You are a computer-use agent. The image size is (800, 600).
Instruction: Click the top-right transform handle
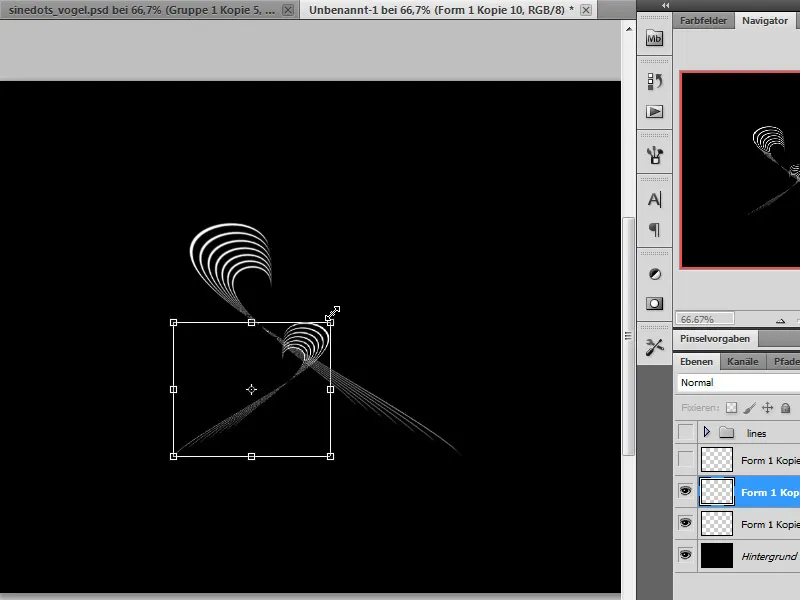point(331,322)
